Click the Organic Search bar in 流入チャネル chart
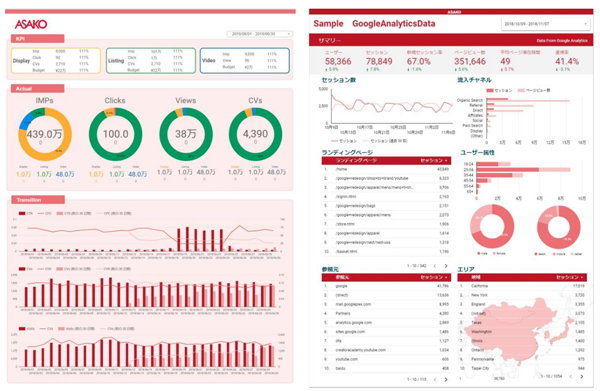Screen dimensions: 600x391 [x=528, y=100]
